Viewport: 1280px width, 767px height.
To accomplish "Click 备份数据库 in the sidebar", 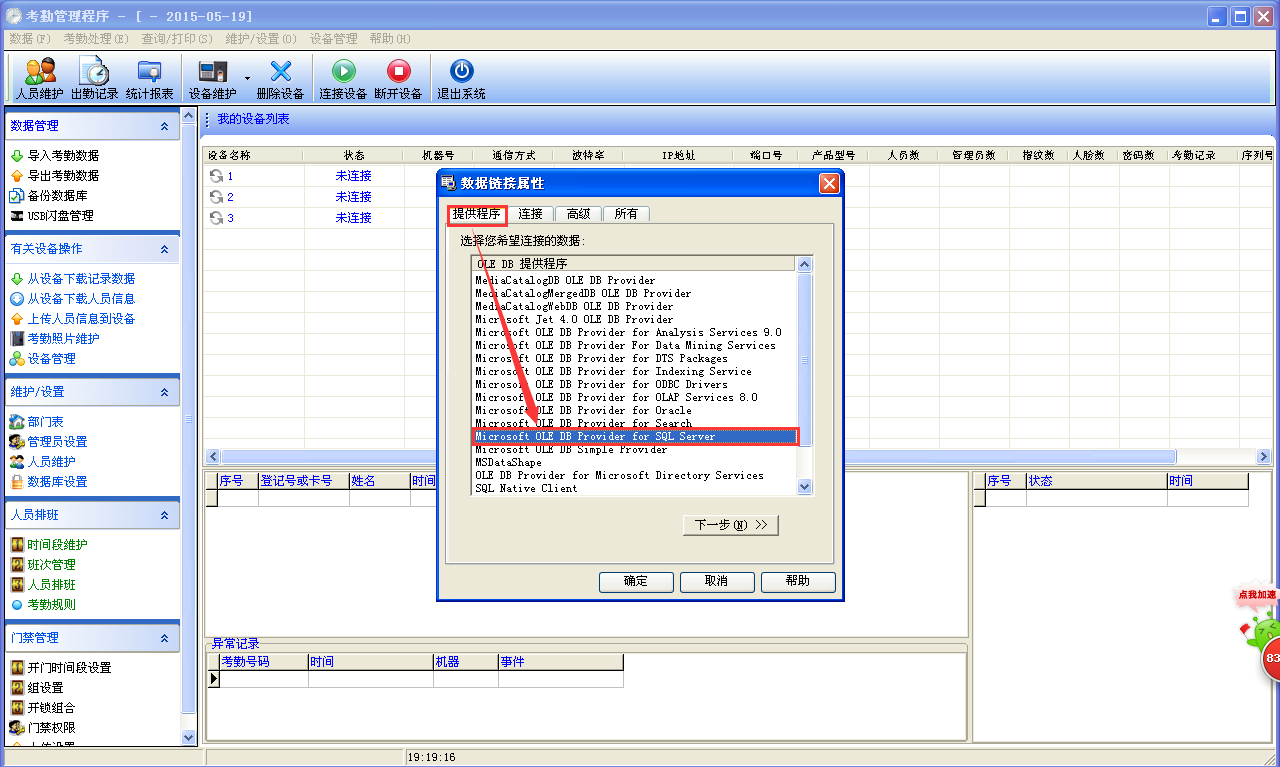I will tap(58, 196).
